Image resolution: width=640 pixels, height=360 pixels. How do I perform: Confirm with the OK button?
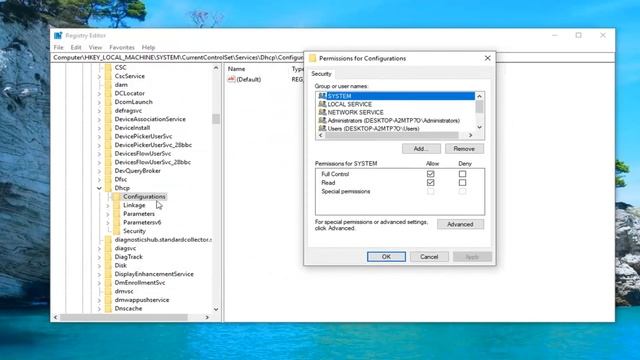pyautogui.click(x=386, y=257)
